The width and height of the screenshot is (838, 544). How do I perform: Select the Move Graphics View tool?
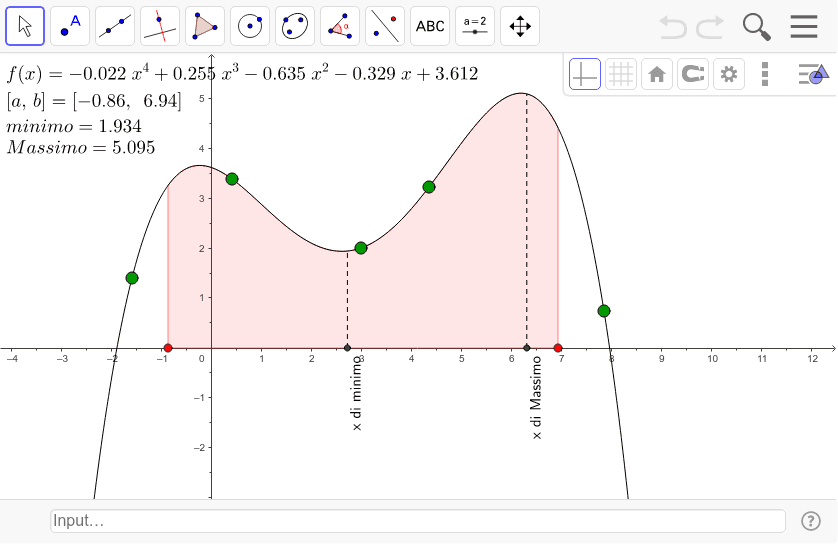520,26
